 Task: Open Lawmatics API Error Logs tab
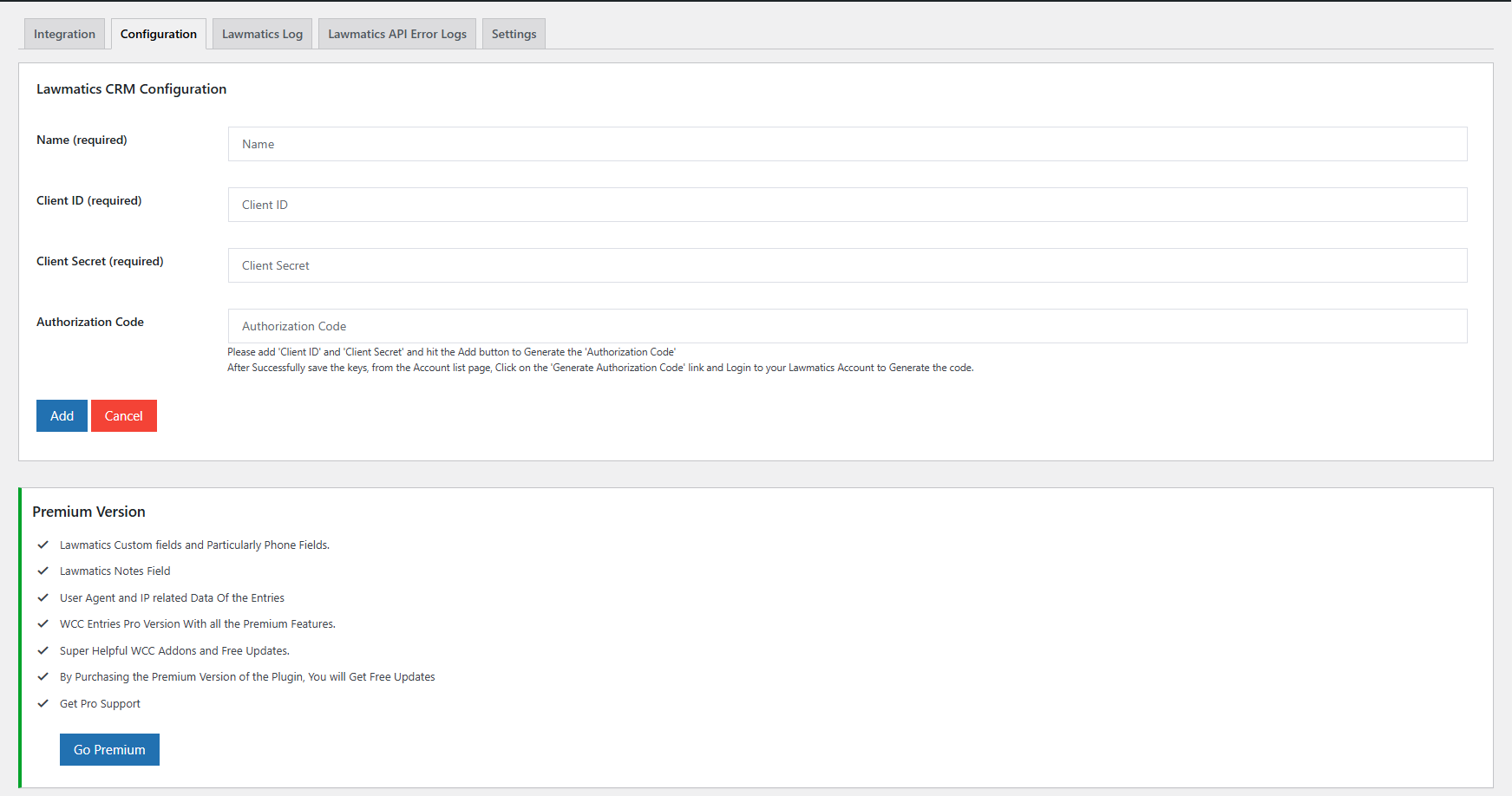(397, 34)
